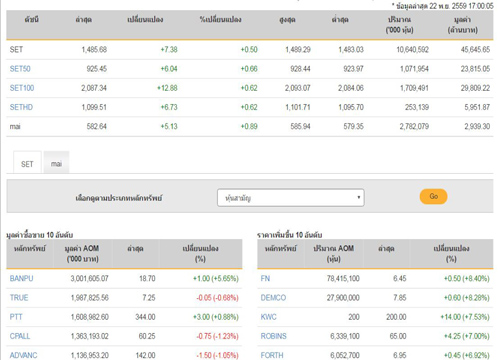Image resolution: width=500 pixels, height=360 pixels.
Task: Open FORTH stock link
Action: click(272, 355)
